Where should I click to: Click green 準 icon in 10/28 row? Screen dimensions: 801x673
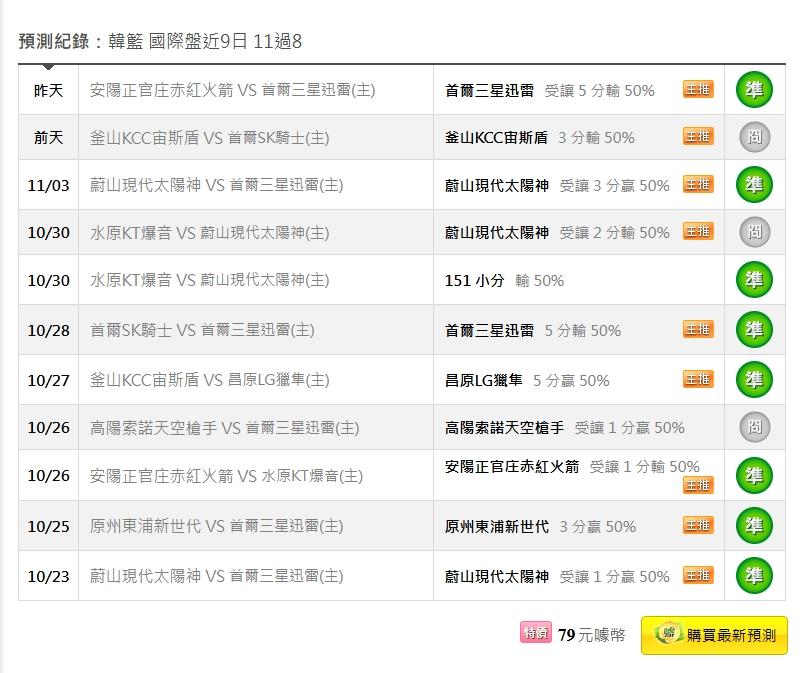pyautogui.click(x=754, y=330)
